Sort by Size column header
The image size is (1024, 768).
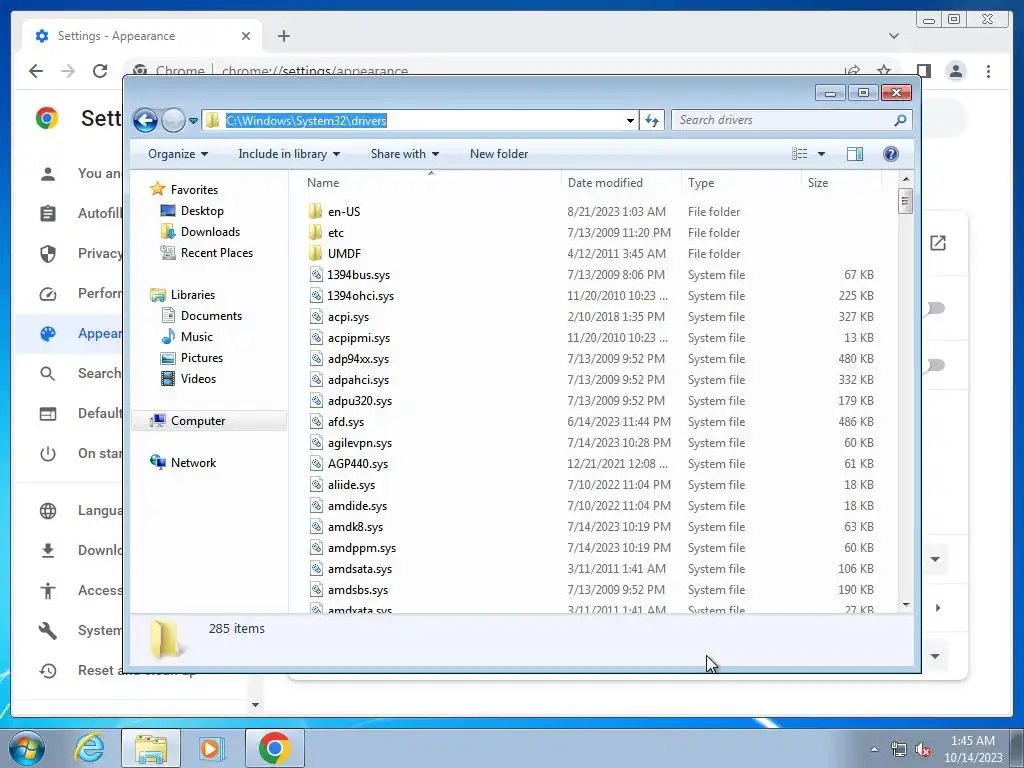818,183
